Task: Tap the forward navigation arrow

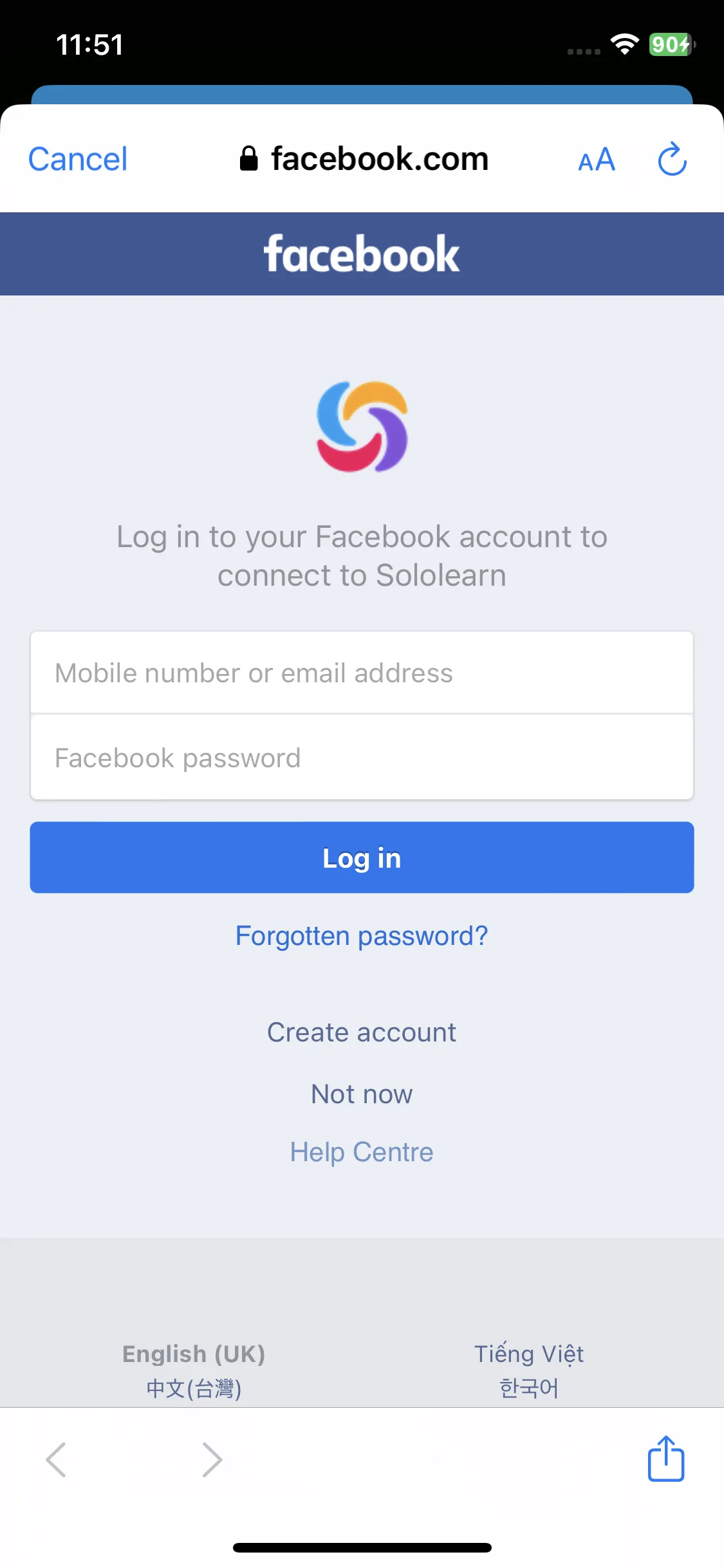Action: click(212, 1459)
